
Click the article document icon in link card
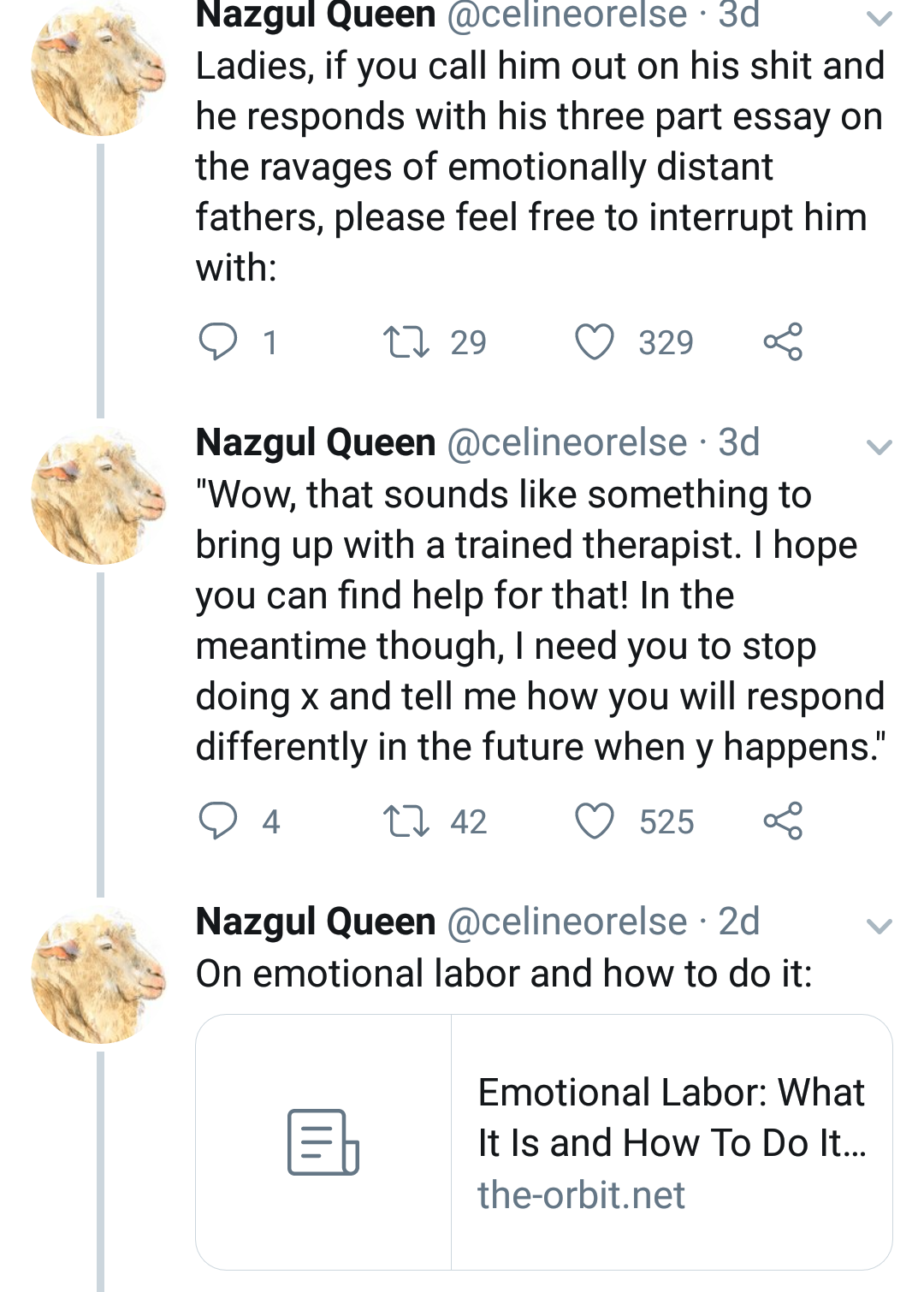323,1142
